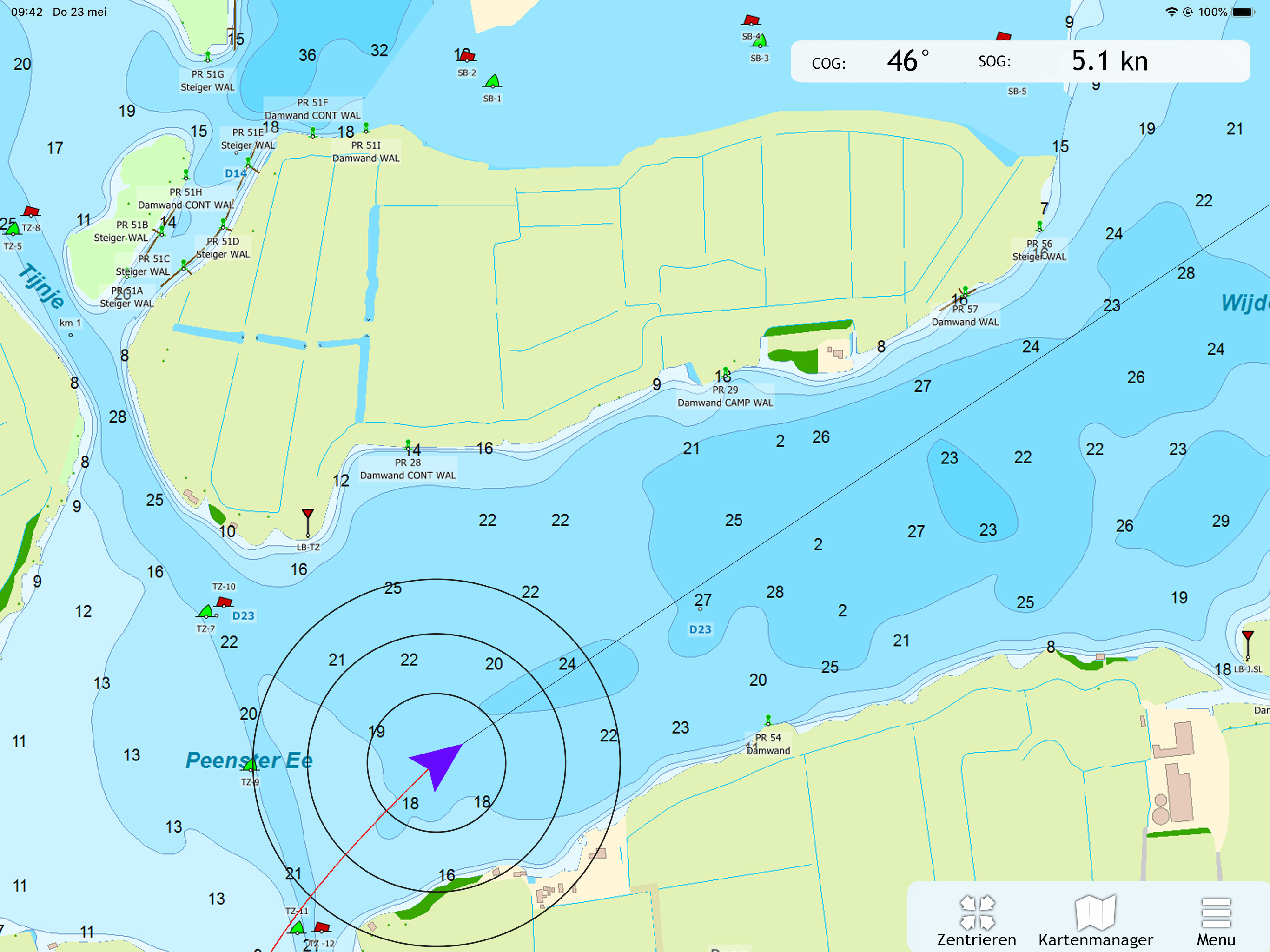Select the green TZ-9 buoy
Image resolution: width=1270 pixels, height=952 pixels.
point(250,765)
